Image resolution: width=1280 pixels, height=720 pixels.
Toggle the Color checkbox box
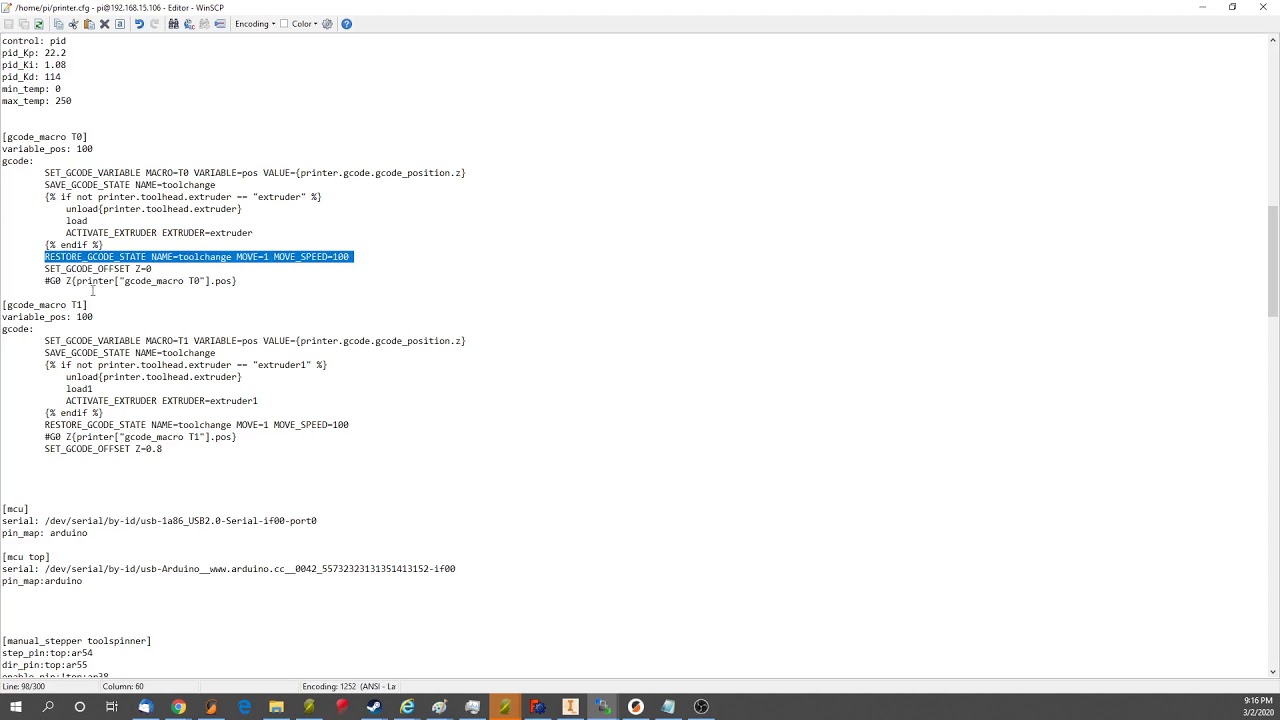[x=284, y=24]
